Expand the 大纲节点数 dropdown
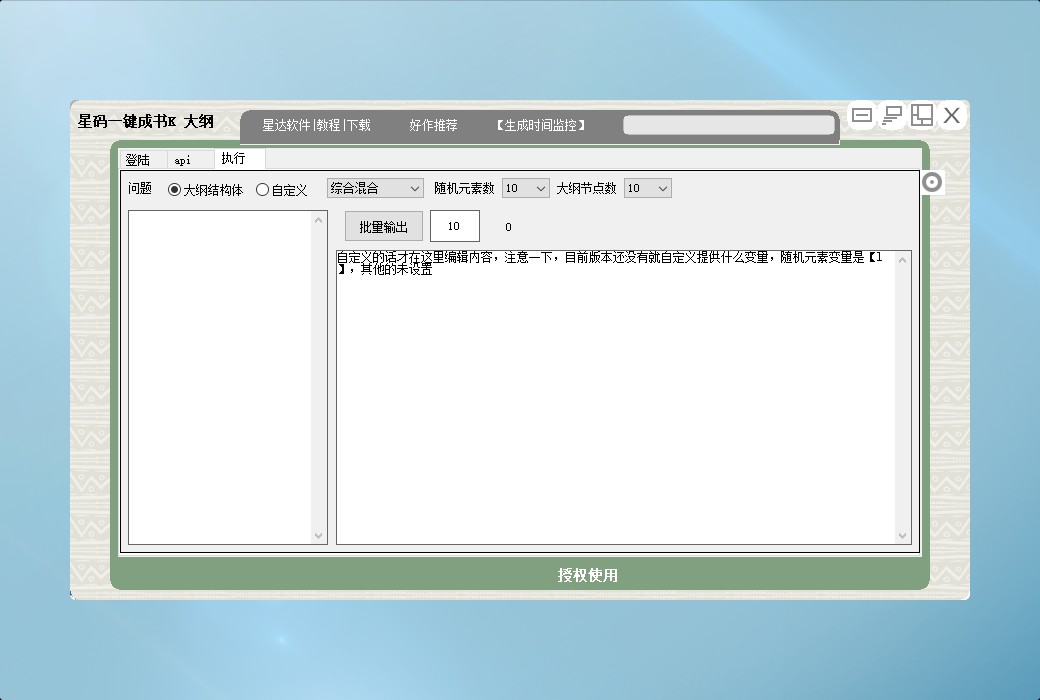Viewport: 1040px width, 700px height. (x=648, y=188)
